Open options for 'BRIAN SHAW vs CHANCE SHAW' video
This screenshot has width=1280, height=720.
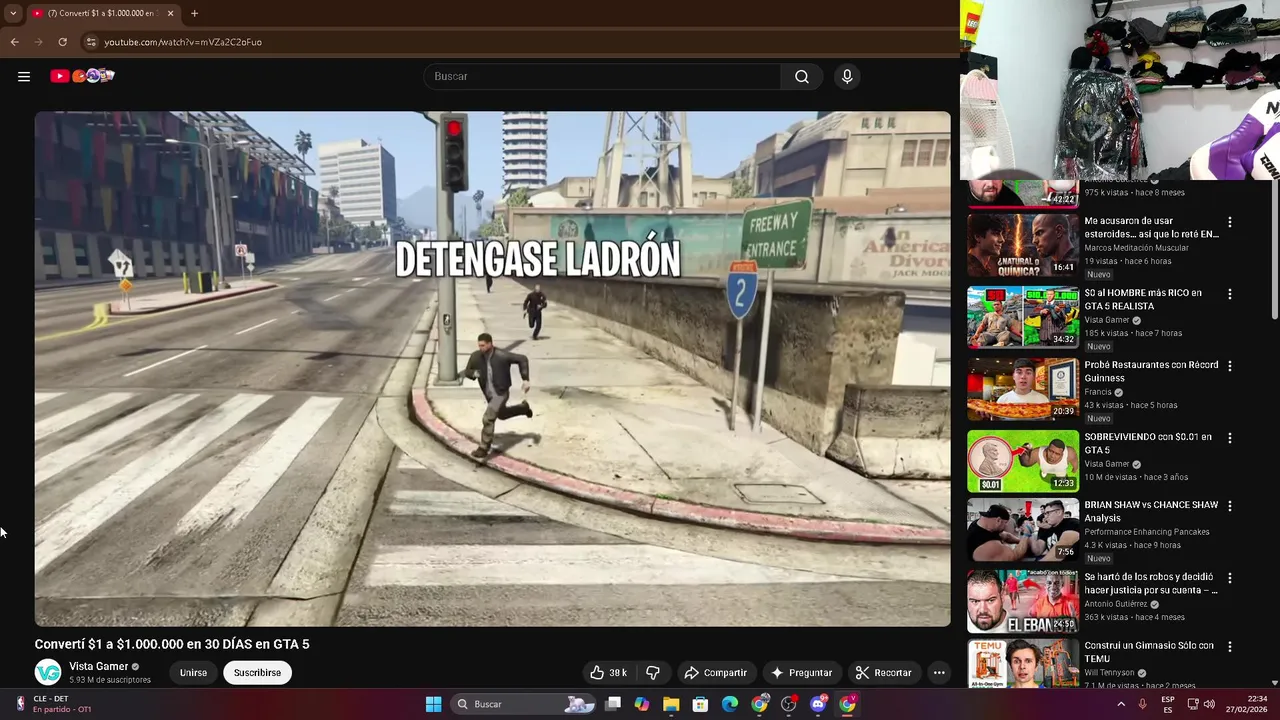coord(1230,506)
